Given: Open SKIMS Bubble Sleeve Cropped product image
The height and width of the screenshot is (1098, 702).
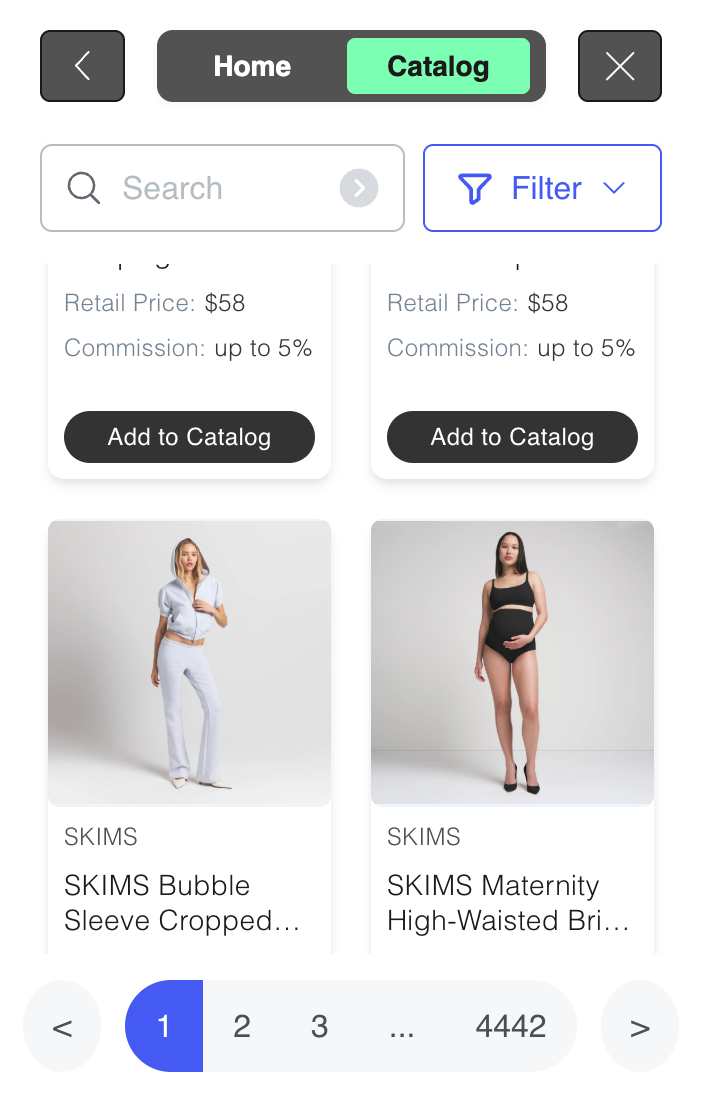Looking at the screenshot, I should [189, 662].
